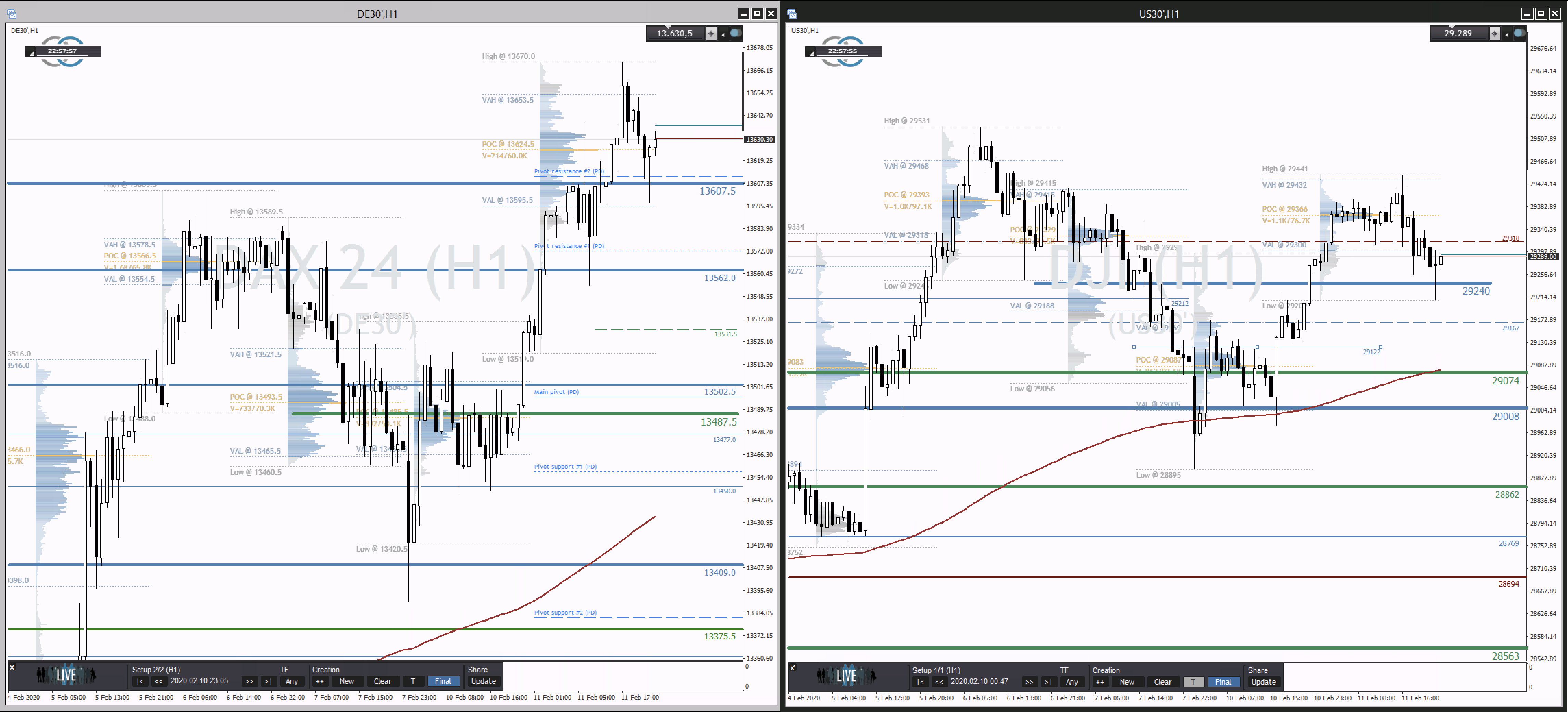Click the Pivot support #2 (PD) label
Viewport: 1568px width, 712px height.
point(565,613)
